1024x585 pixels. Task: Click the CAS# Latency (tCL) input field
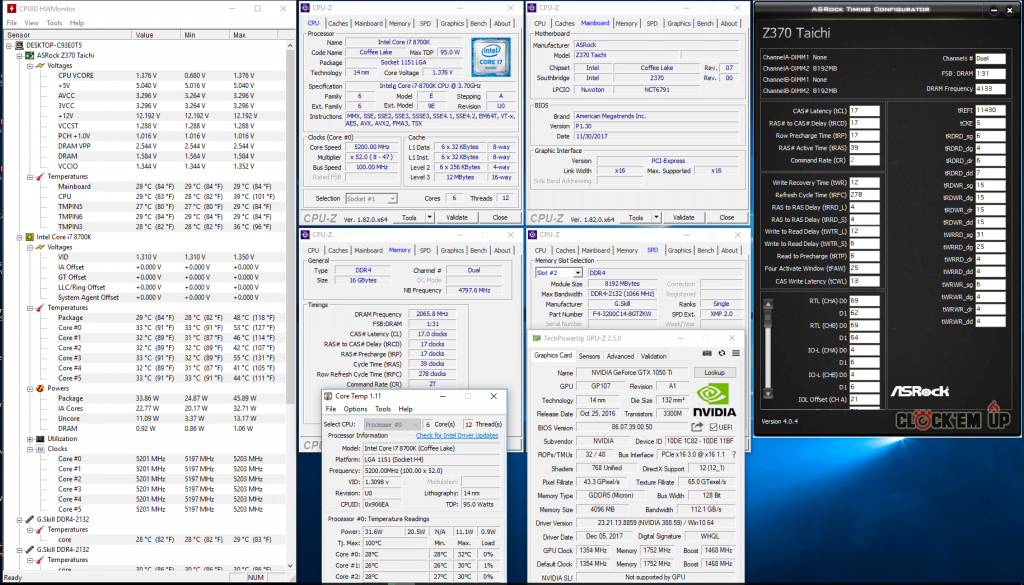coord(865,111)
